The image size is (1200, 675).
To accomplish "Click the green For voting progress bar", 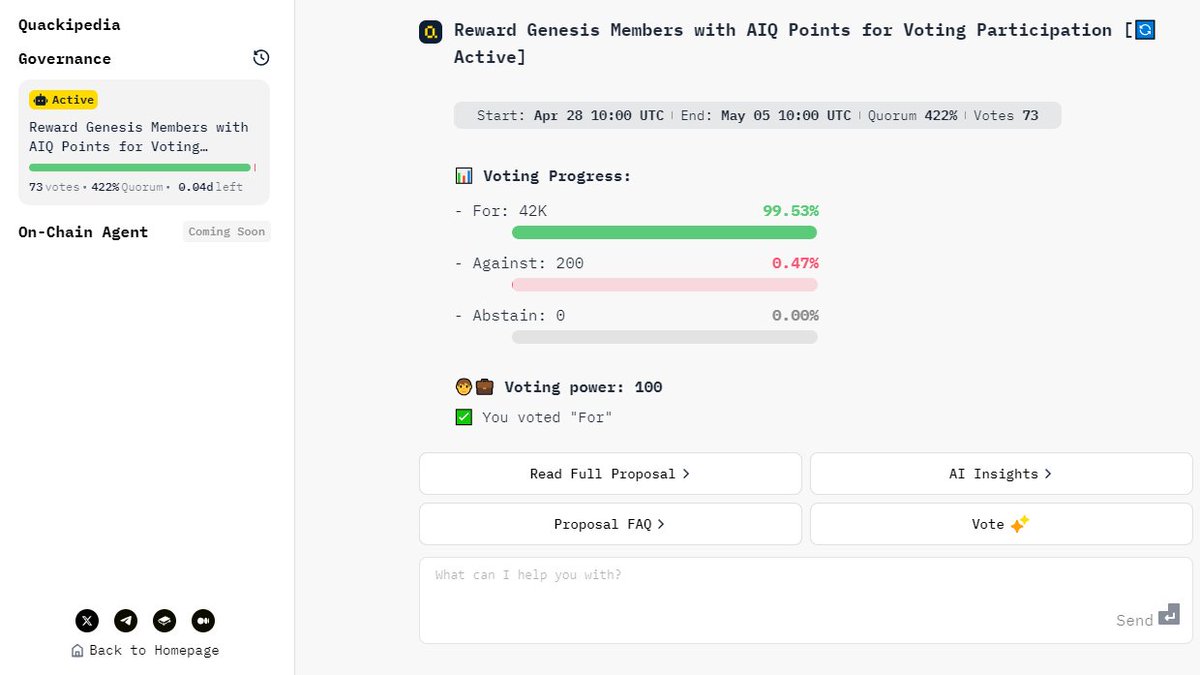I will coord(664,233).
